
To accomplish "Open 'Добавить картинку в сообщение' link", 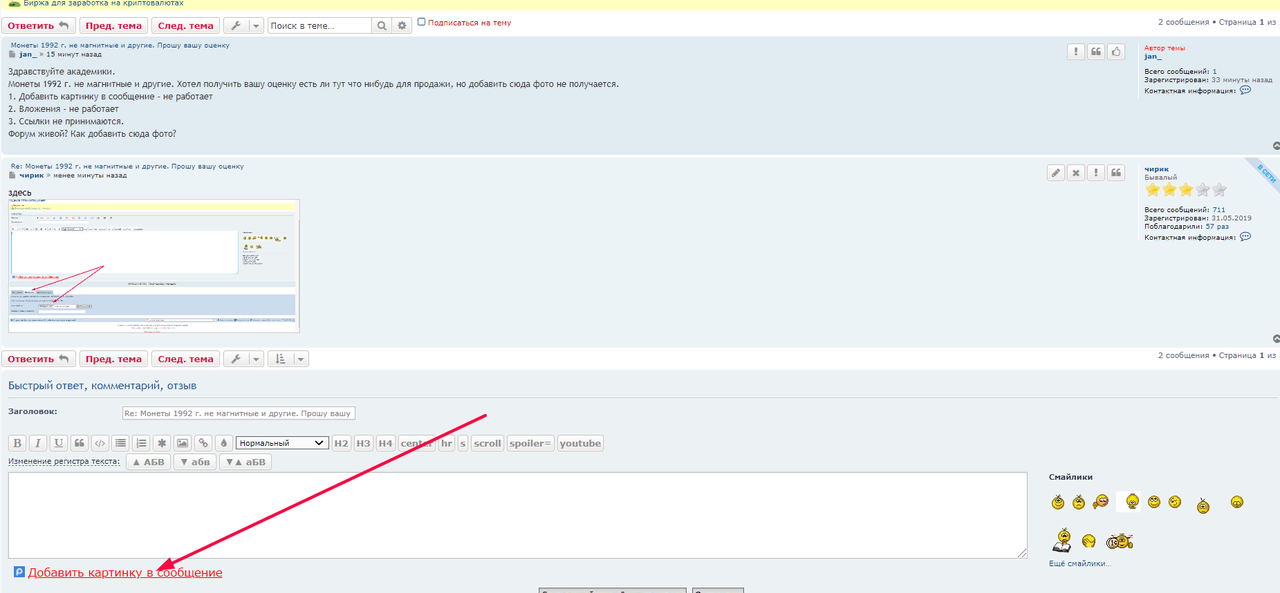I will point(125,572).
